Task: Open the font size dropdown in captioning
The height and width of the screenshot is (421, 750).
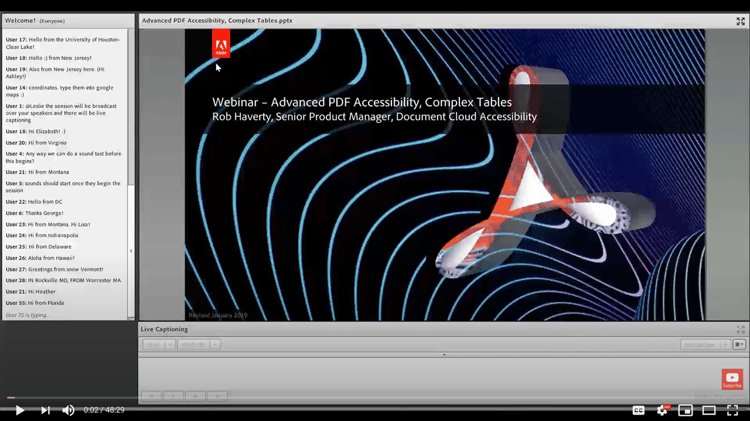Action: pyautogui.click(x=158, y=344)
